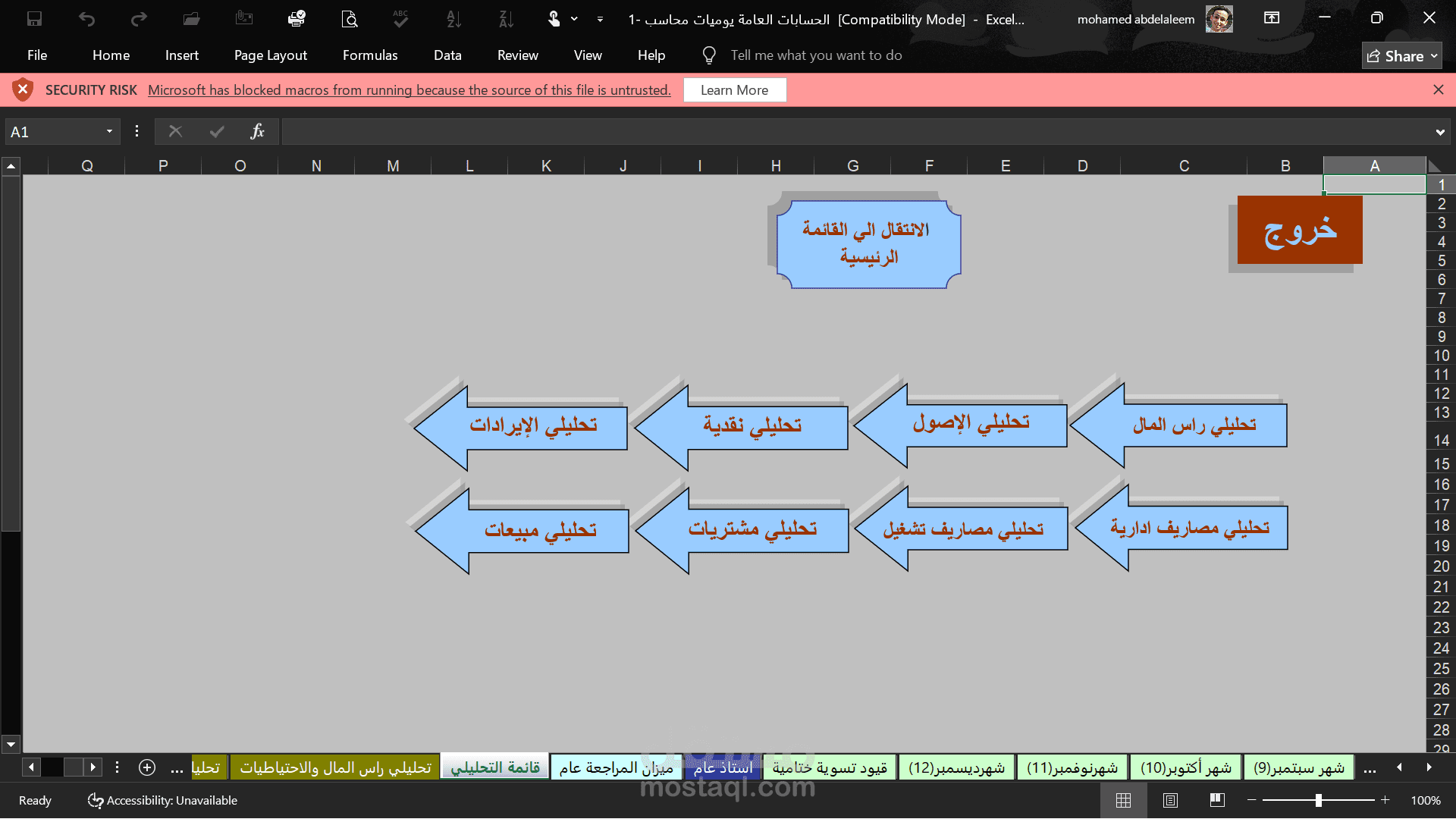
Task: Open the Data tab
Action: pos(447,55)
